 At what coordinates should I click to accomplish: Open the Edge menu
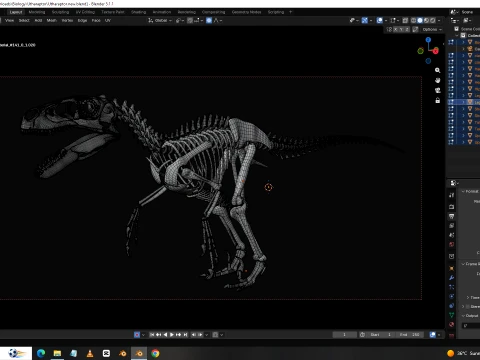[x=82, y=20]
